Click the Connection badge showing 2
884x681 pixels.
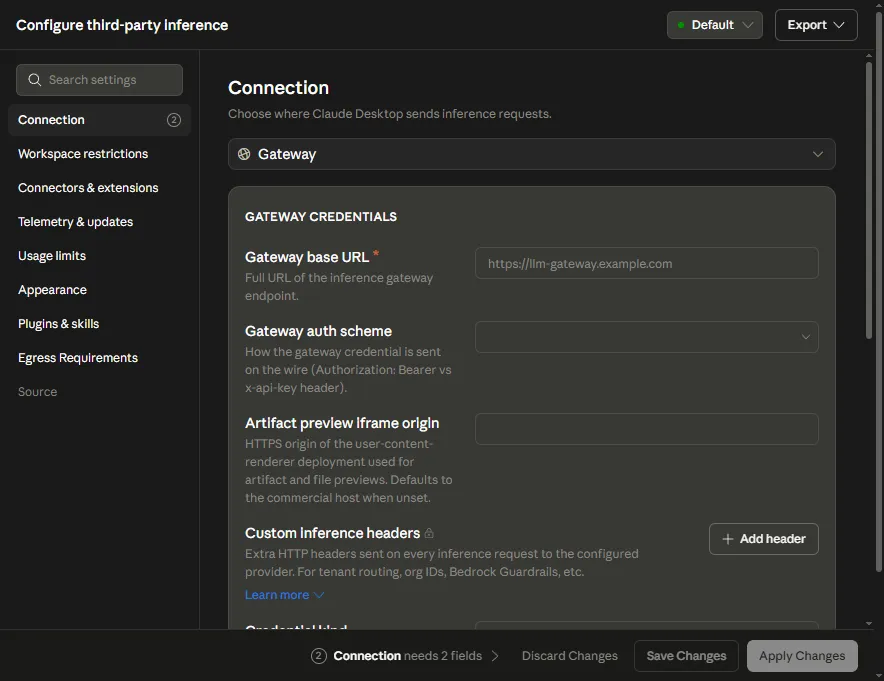point(174,120)
